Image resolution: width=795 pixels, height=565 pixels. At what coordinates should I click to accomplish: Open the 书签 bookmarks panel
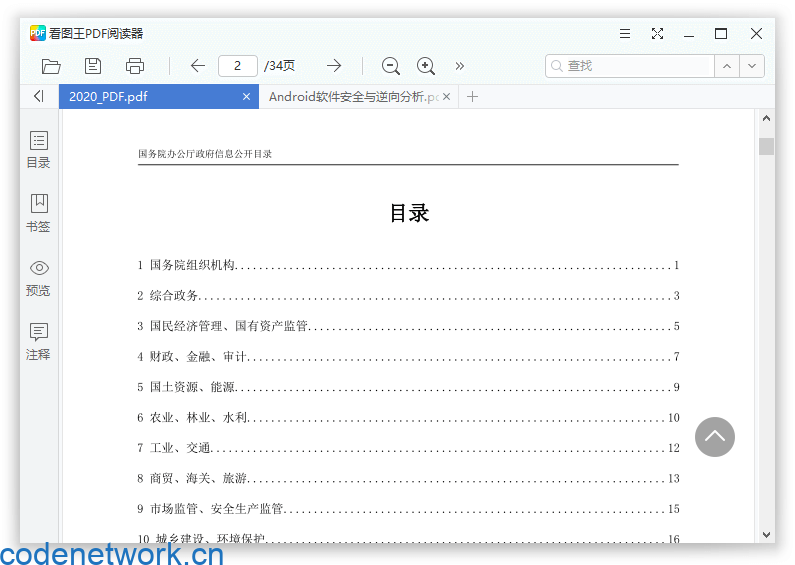(x=39, y=213)
